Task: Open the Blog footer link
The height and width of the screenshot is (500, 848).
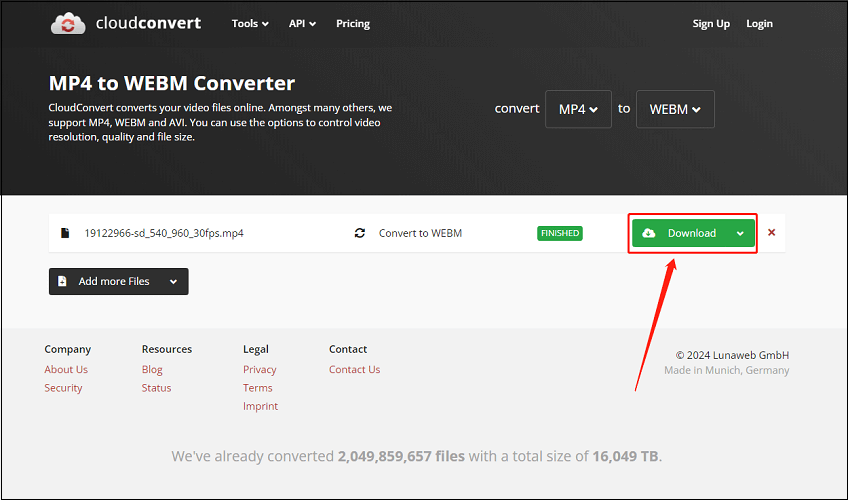Action: point(152,369)
